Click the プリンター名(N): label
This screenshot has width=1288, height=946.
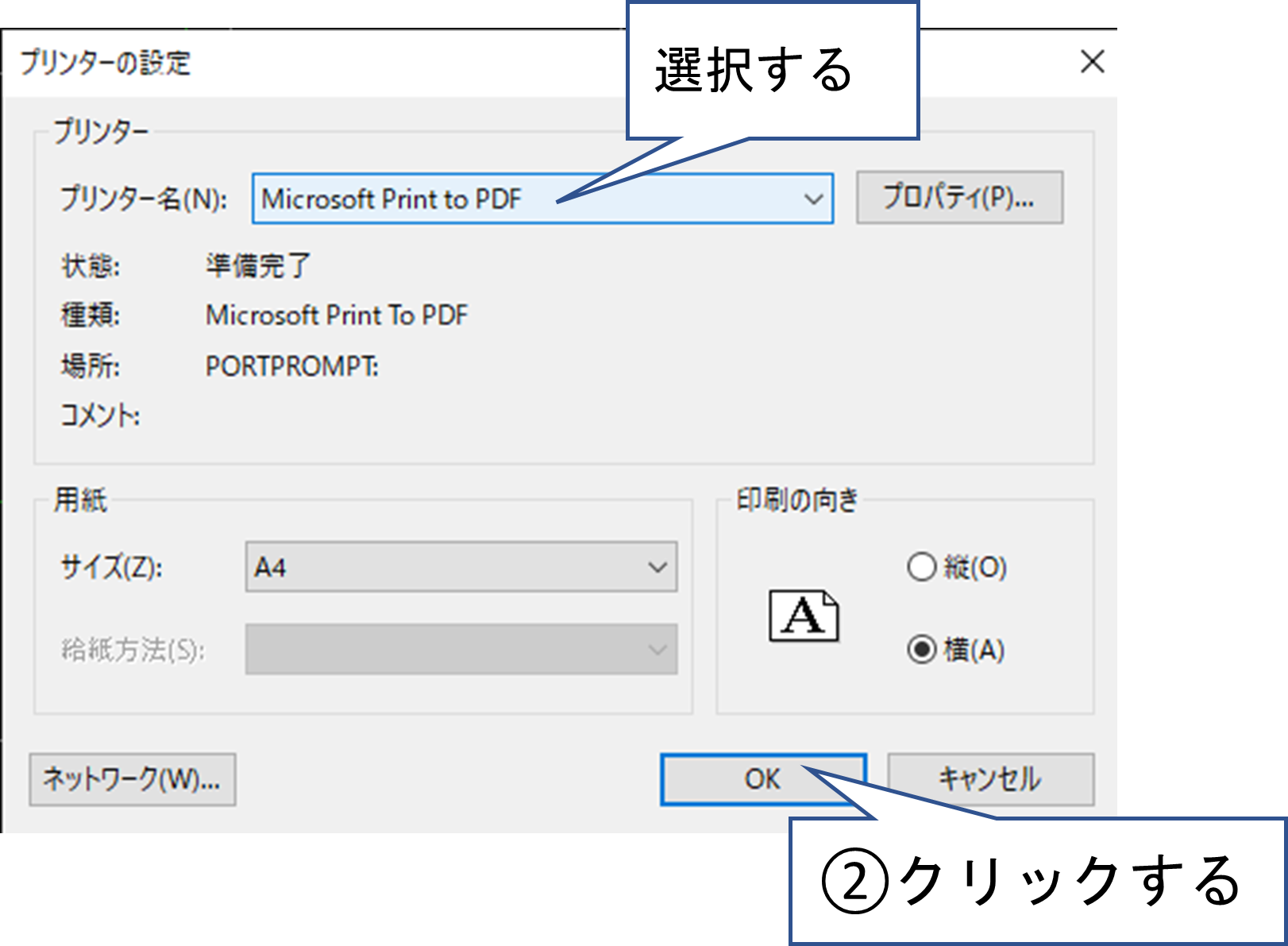coord(144,199)
